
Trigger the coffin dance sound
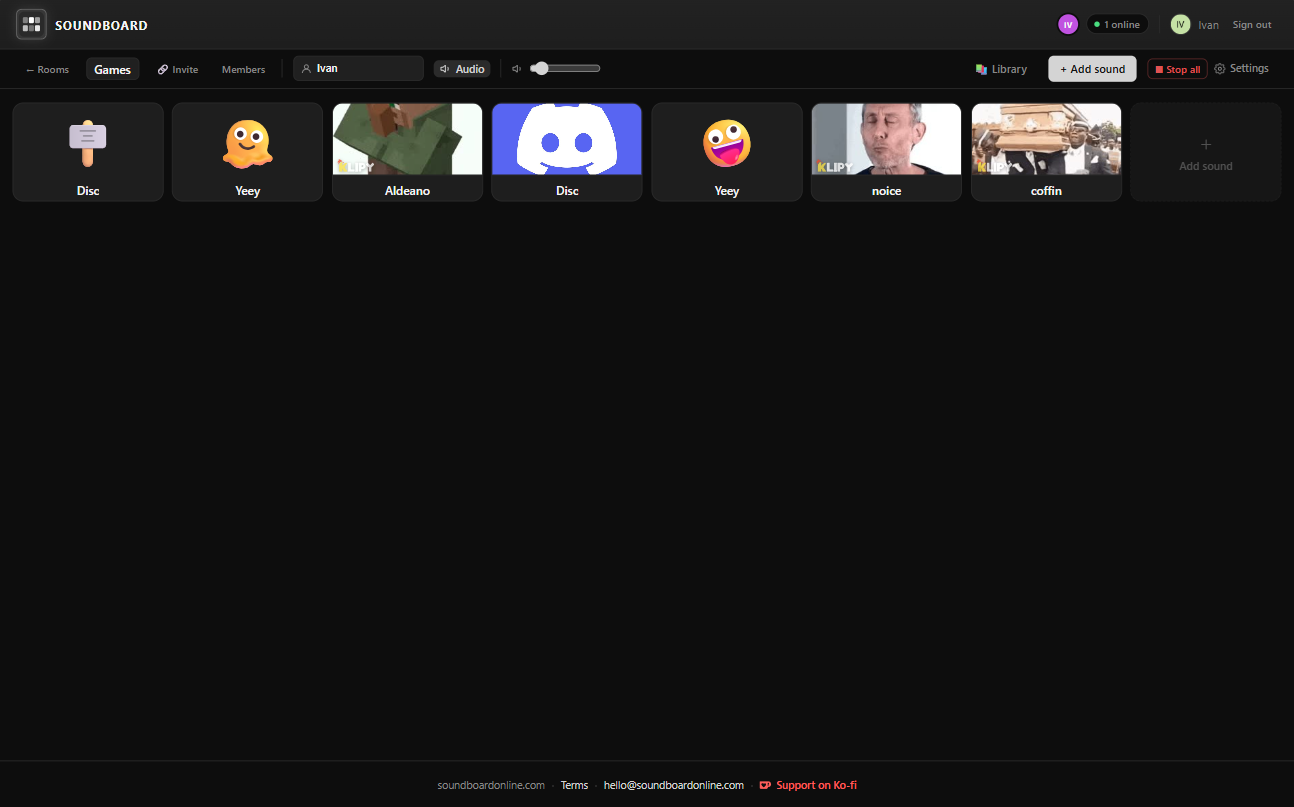1046,152
